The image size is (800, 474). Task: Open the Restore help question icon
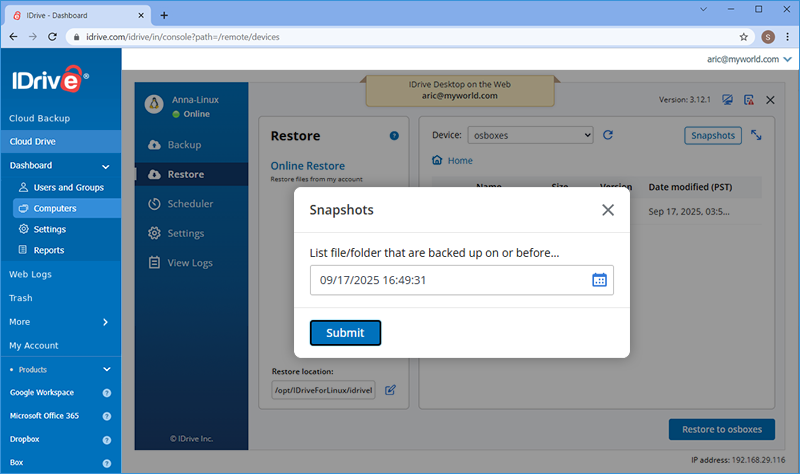pos(394,136)
